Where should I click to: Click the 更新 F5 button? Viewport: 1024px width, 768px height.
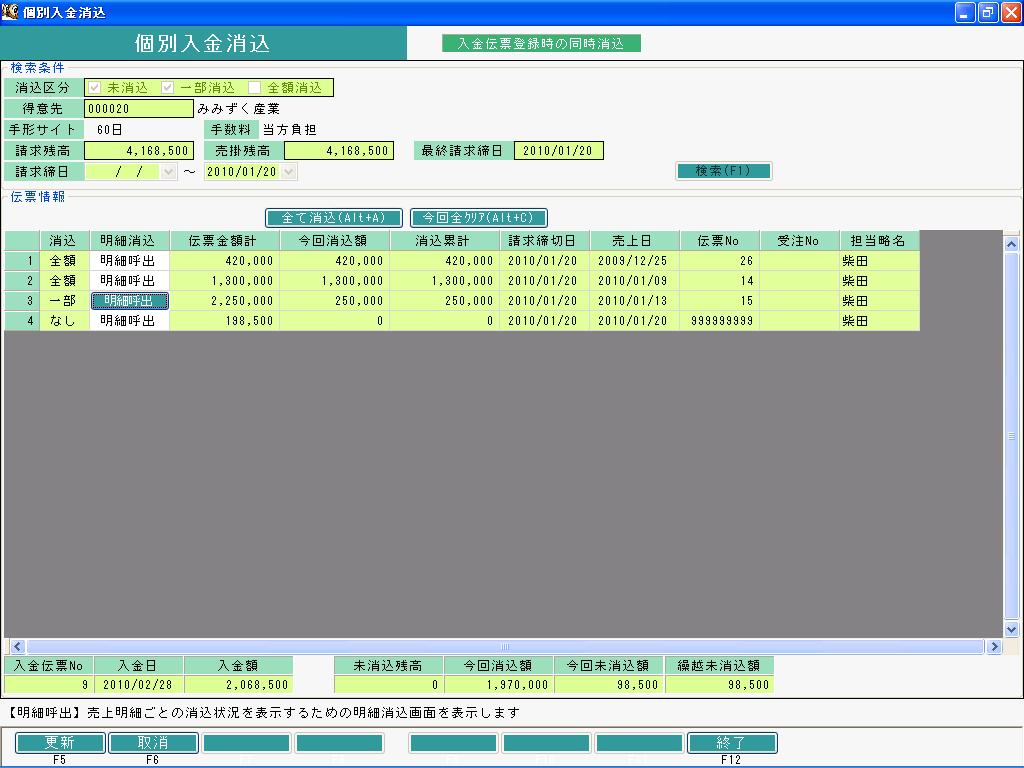pyautogui.click(x=60, y=743)
